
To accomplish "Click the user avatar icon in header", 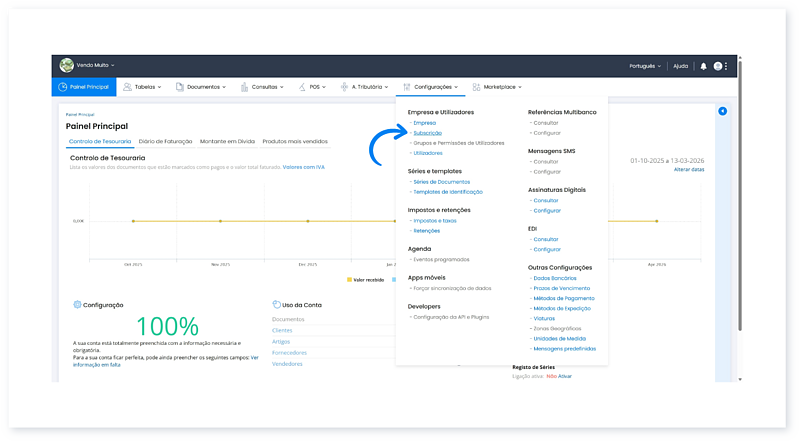I will pos(718,66).
